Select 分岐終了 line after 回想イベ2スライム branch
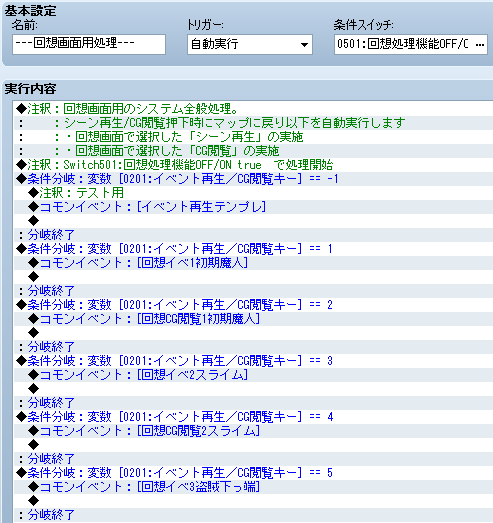This screenshot has height=523, width=493. 254,403
